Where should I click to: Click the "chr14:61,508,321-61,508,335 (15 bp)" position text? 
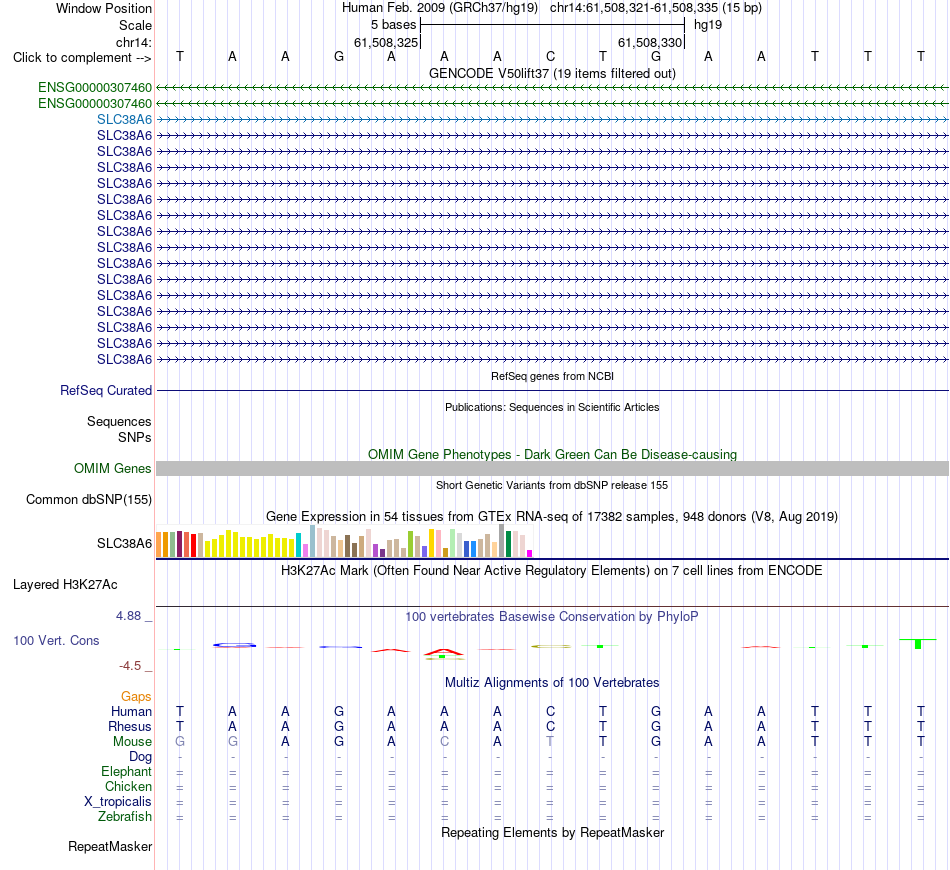[656, 8]
